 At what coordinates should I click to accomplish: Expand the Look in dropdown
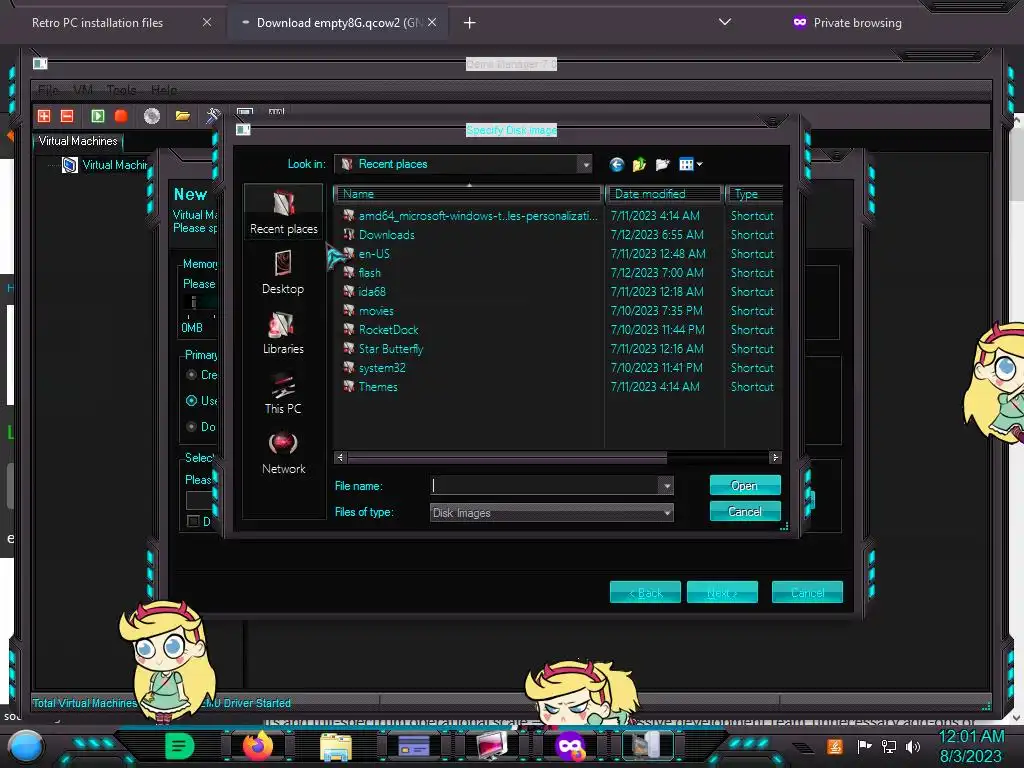[586, 165]
